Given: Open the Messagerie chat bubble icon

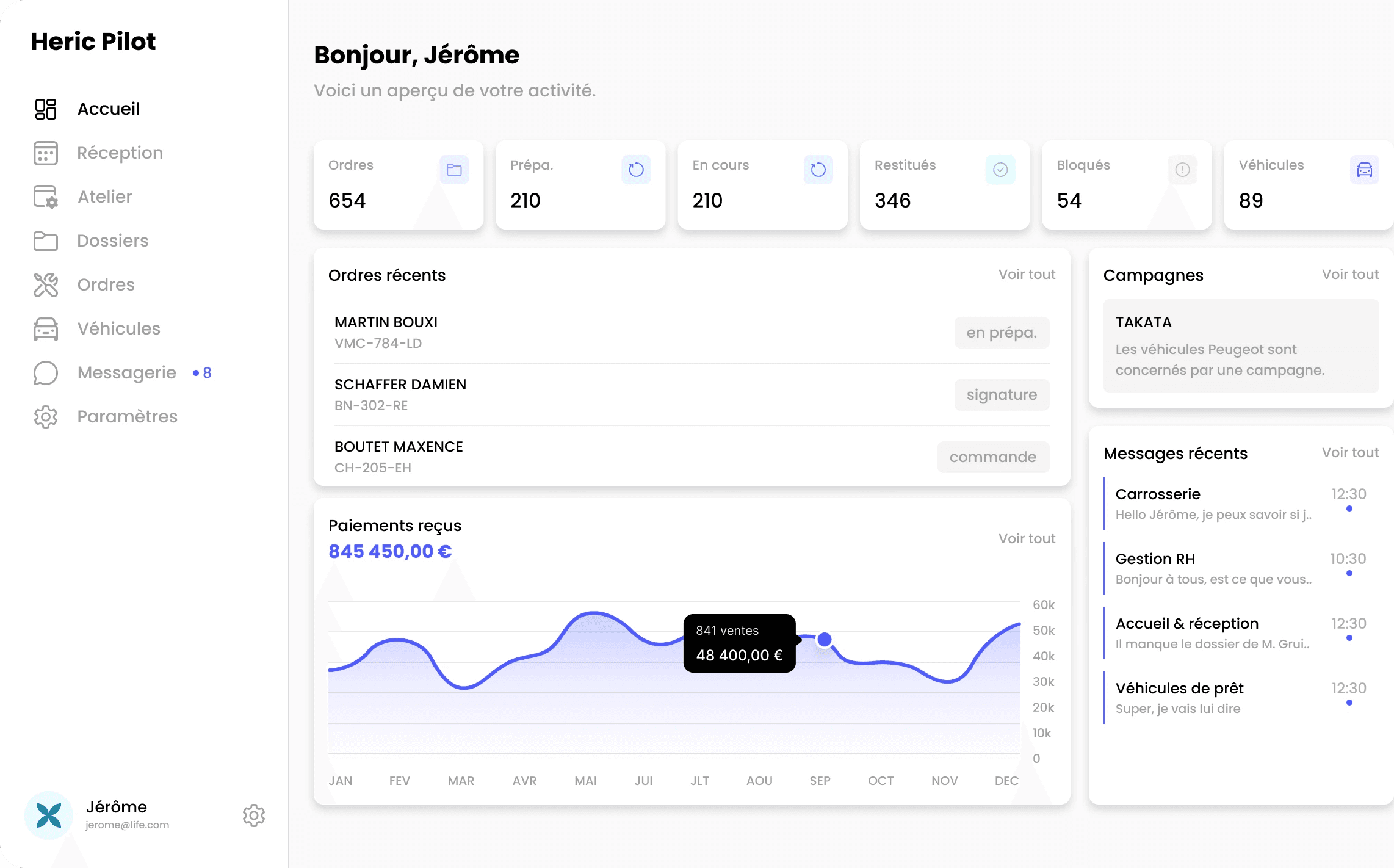Looking at the screenshot, I should click(45, 372).
